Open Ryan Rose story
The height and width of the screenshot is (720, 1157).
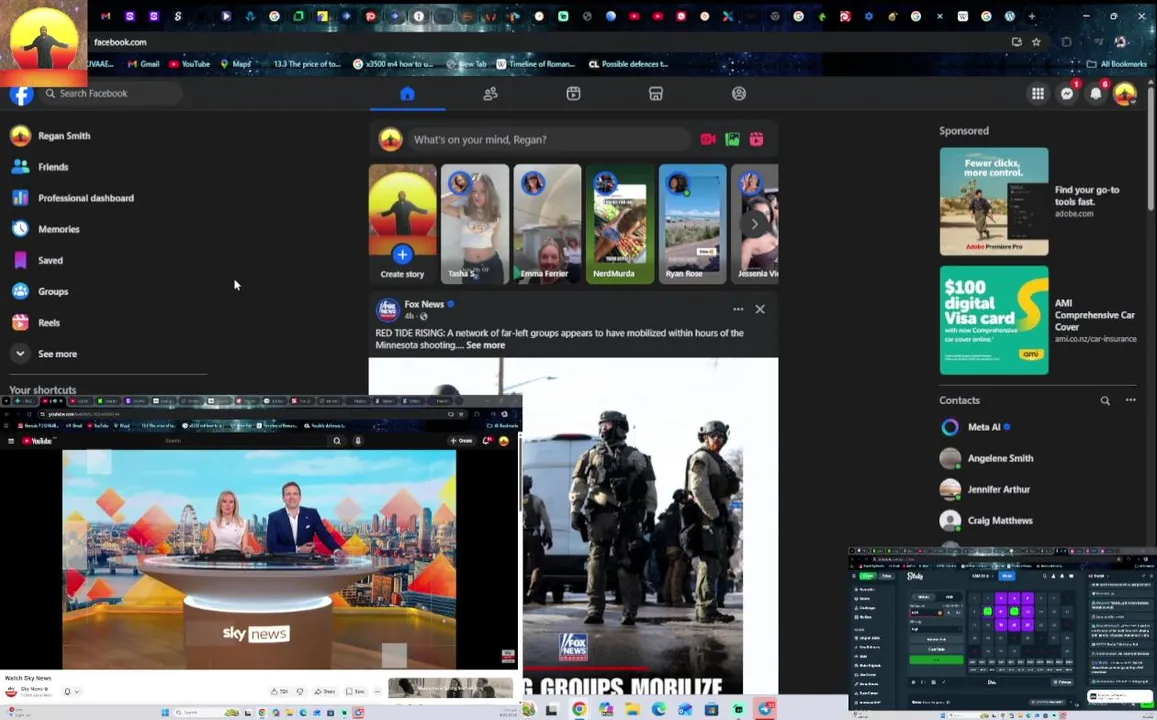click(x=692, y=224)
